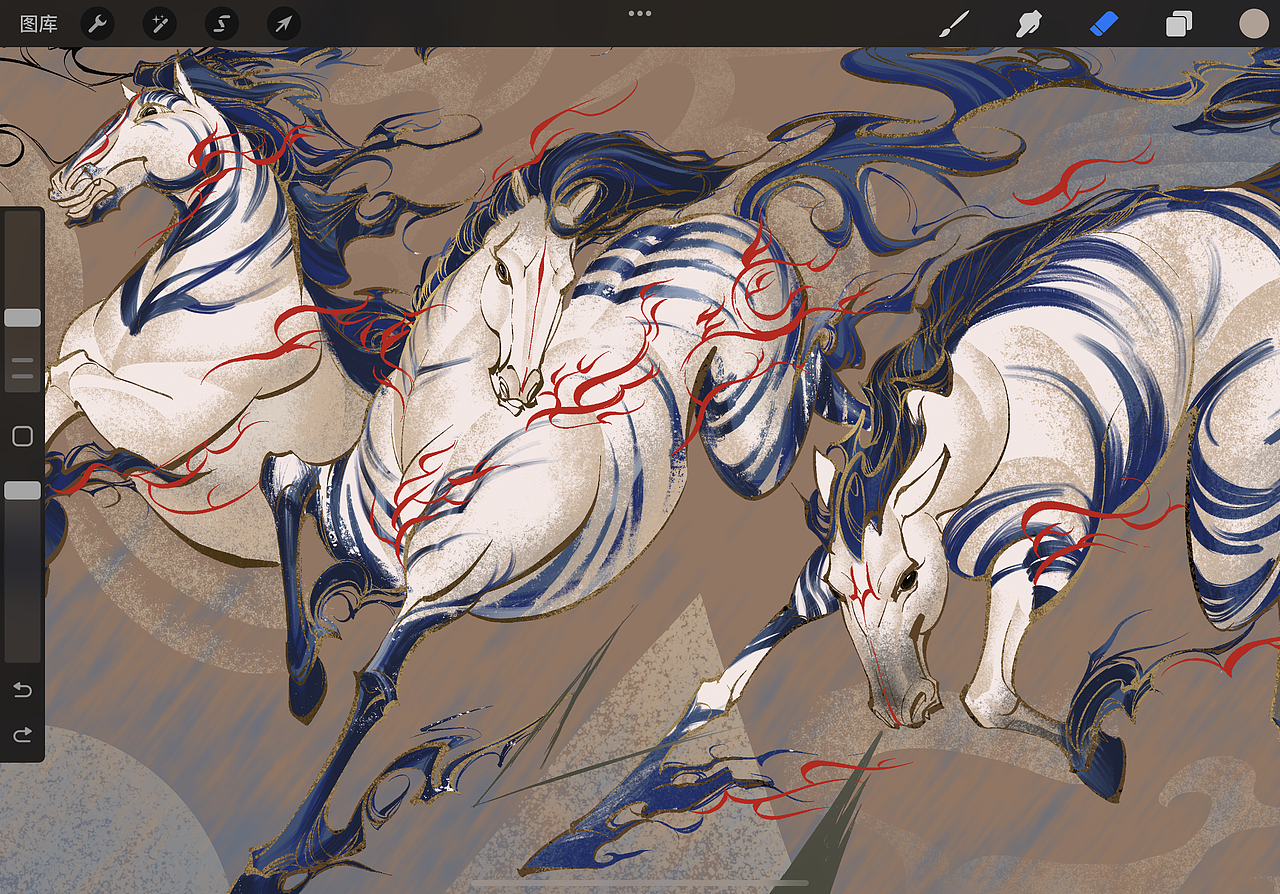Activate the Selection tool
The height and width of the screenshot is (894, 1280).
pyautogui.click(x=221, y=24)
